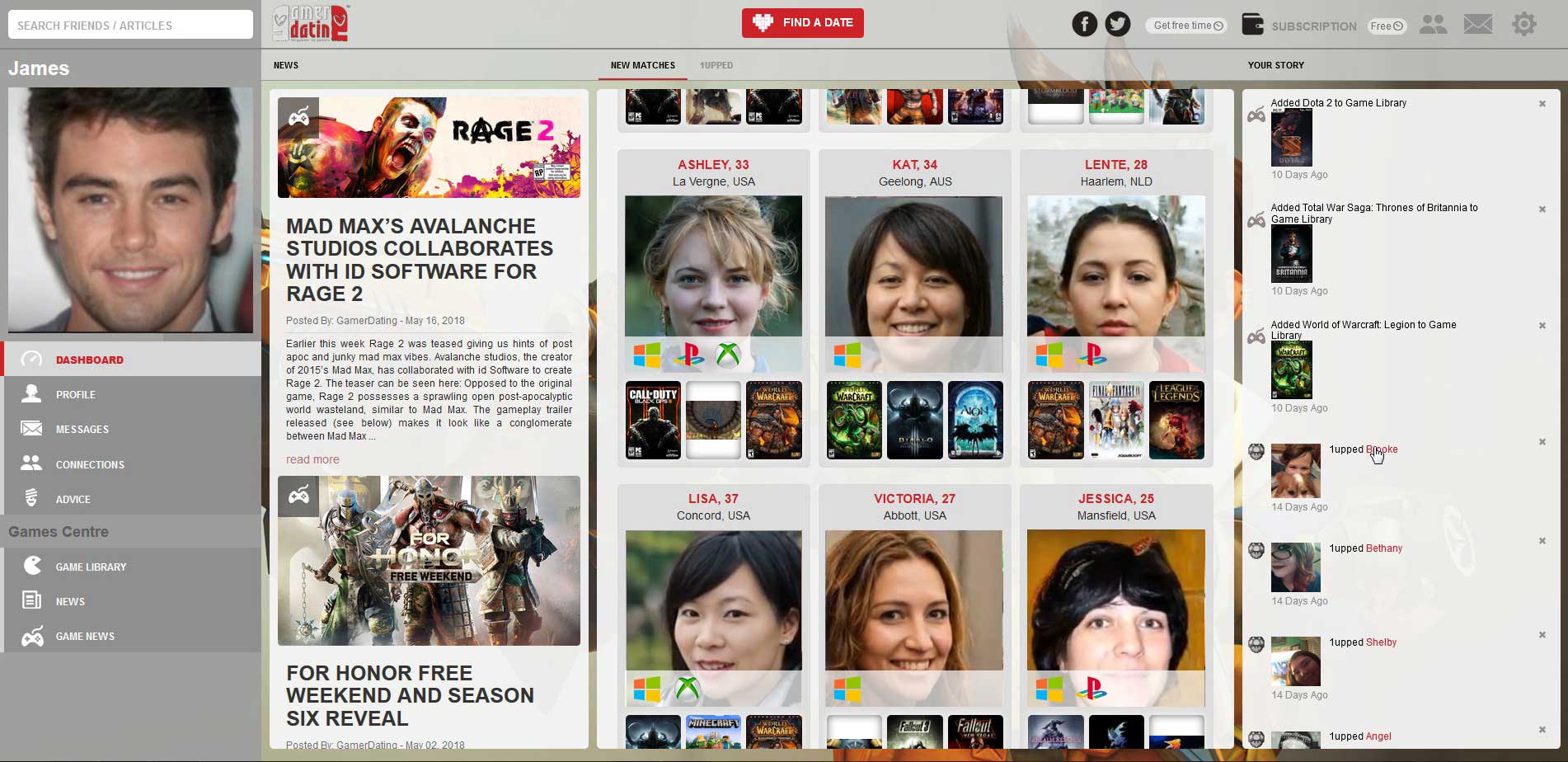Click the Free subscription badge

(1387, 26)
